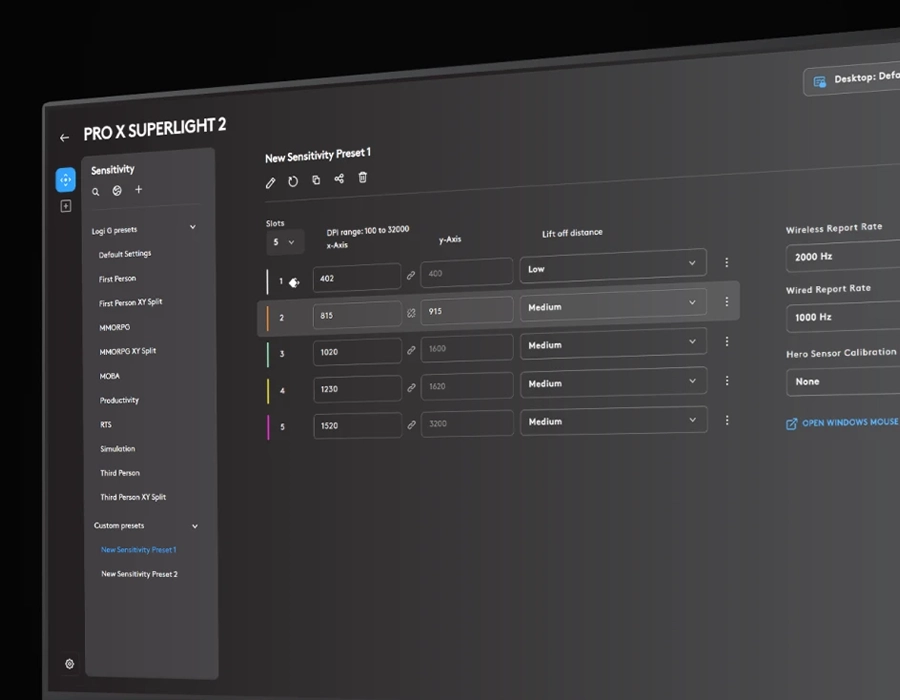
Task: Open more options for slot 3
Action: click(727, 341)
